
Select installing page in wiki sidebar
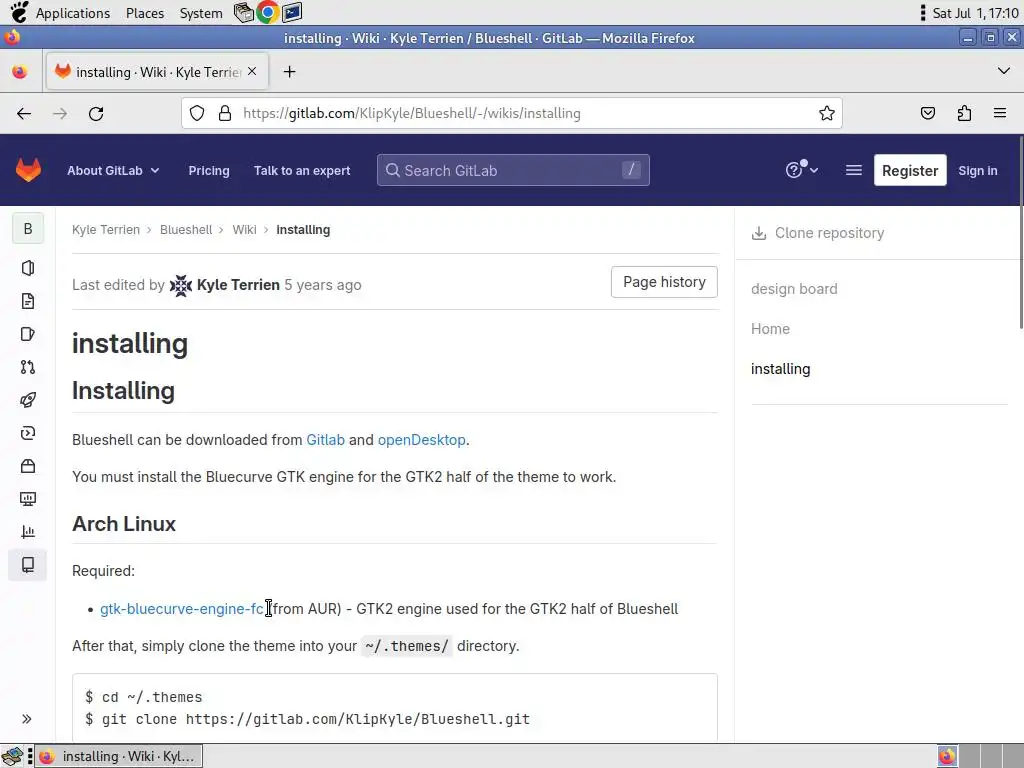click(780, 369)
